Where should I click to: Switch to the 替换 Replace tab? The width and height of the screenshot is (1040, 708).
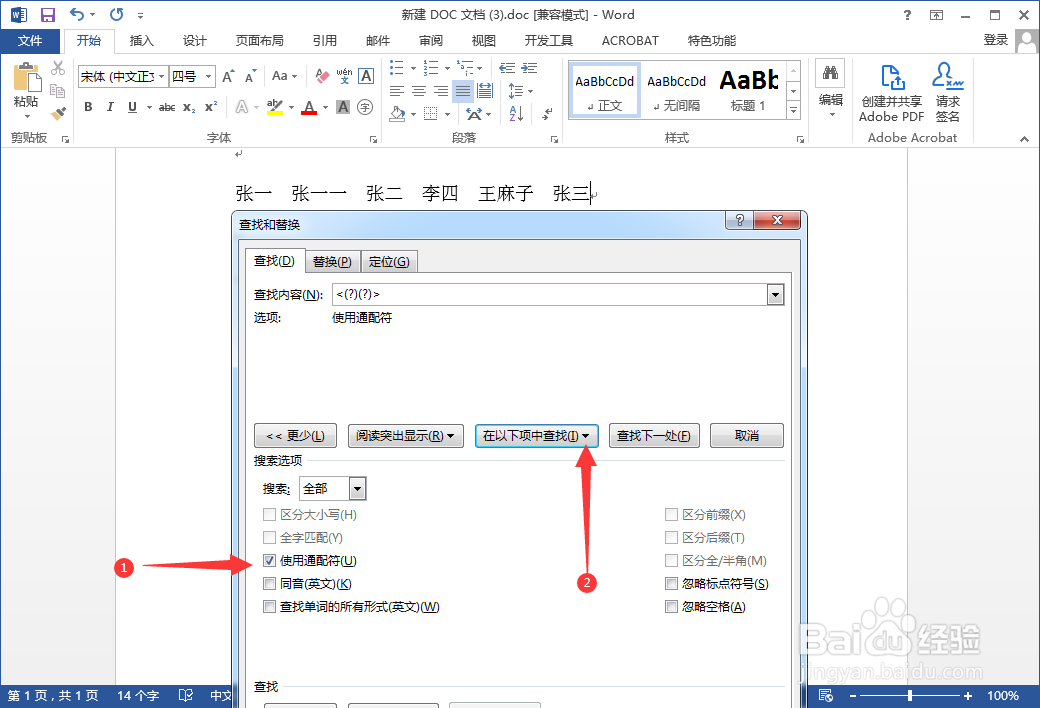pos(332,261)
